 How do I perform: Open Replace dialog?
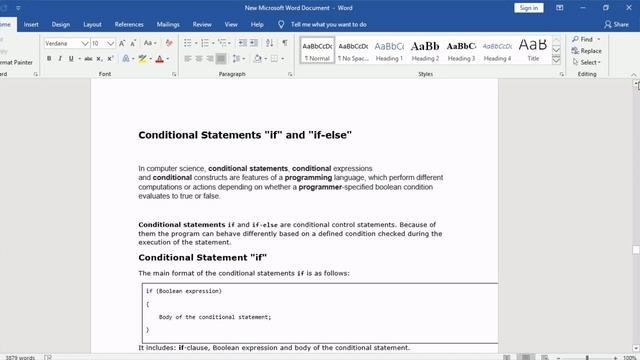(x=587, y=51)
